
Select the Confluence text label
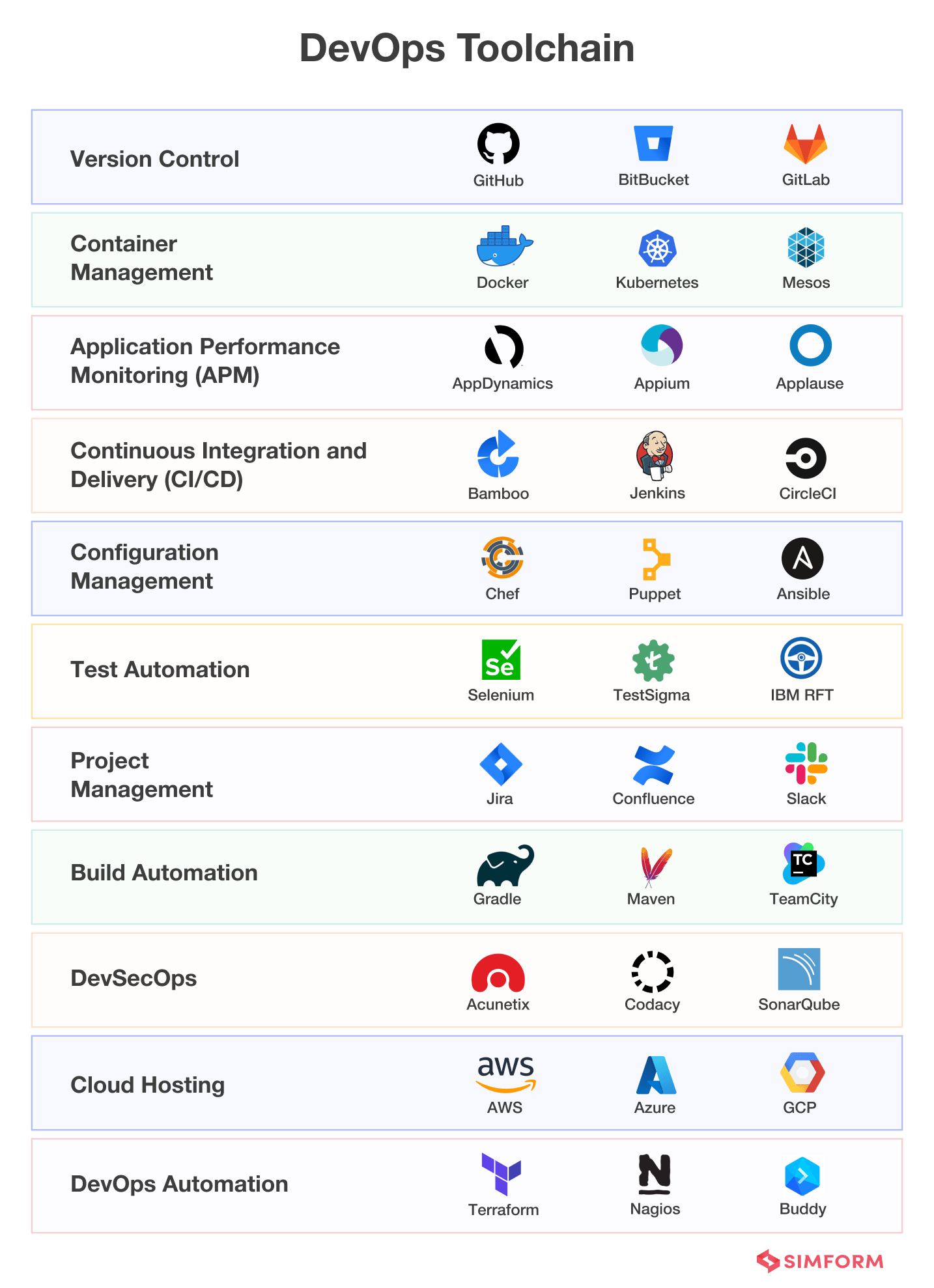(653, 798)
